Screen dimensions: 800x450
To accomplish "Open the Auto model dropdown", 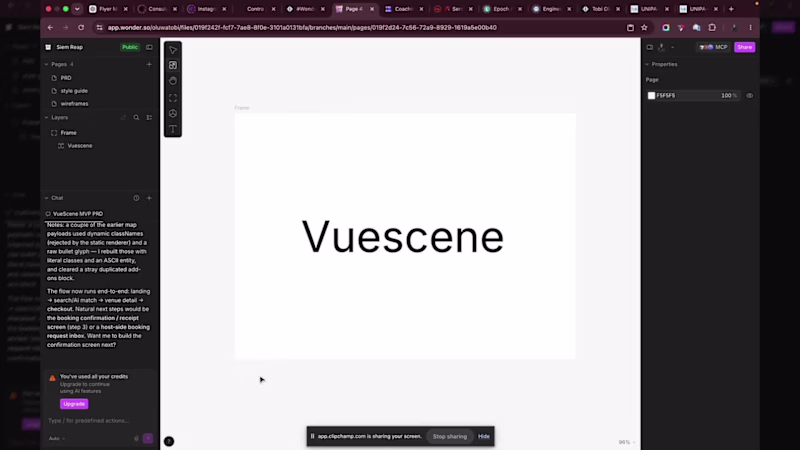I will point(57,438).
